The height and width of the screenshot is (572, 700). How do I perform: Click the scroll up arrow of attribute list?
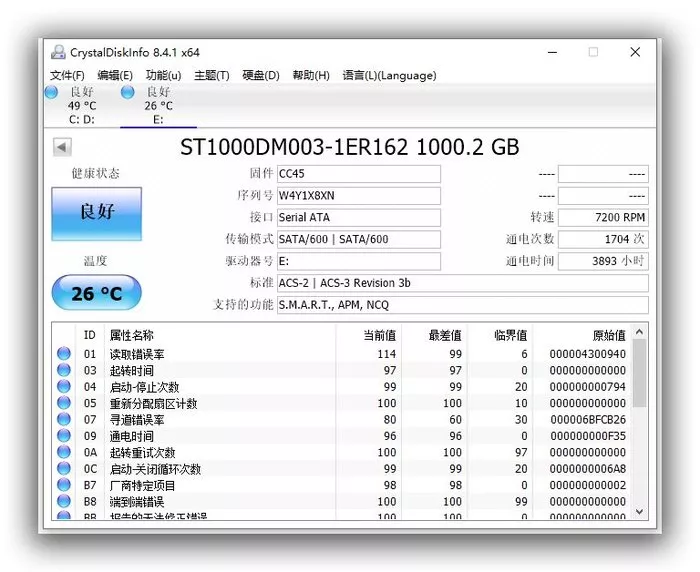point(639,332)
